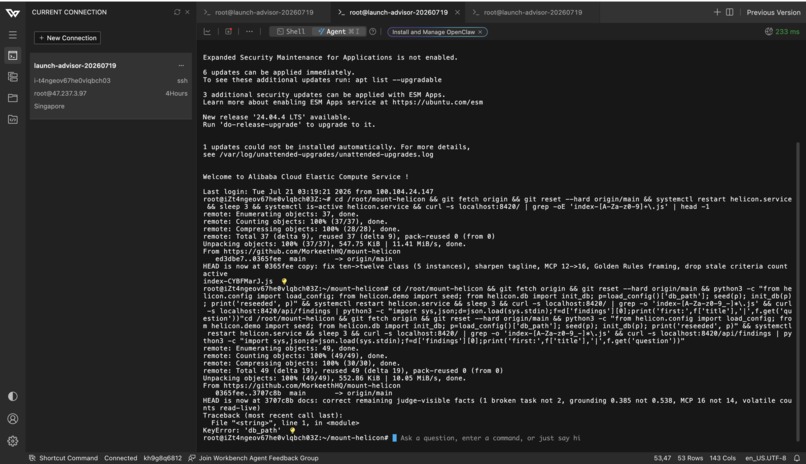Open Shortcut Command in status bar
The width and height of the screenshot is (806, 464).
[64, 458]
